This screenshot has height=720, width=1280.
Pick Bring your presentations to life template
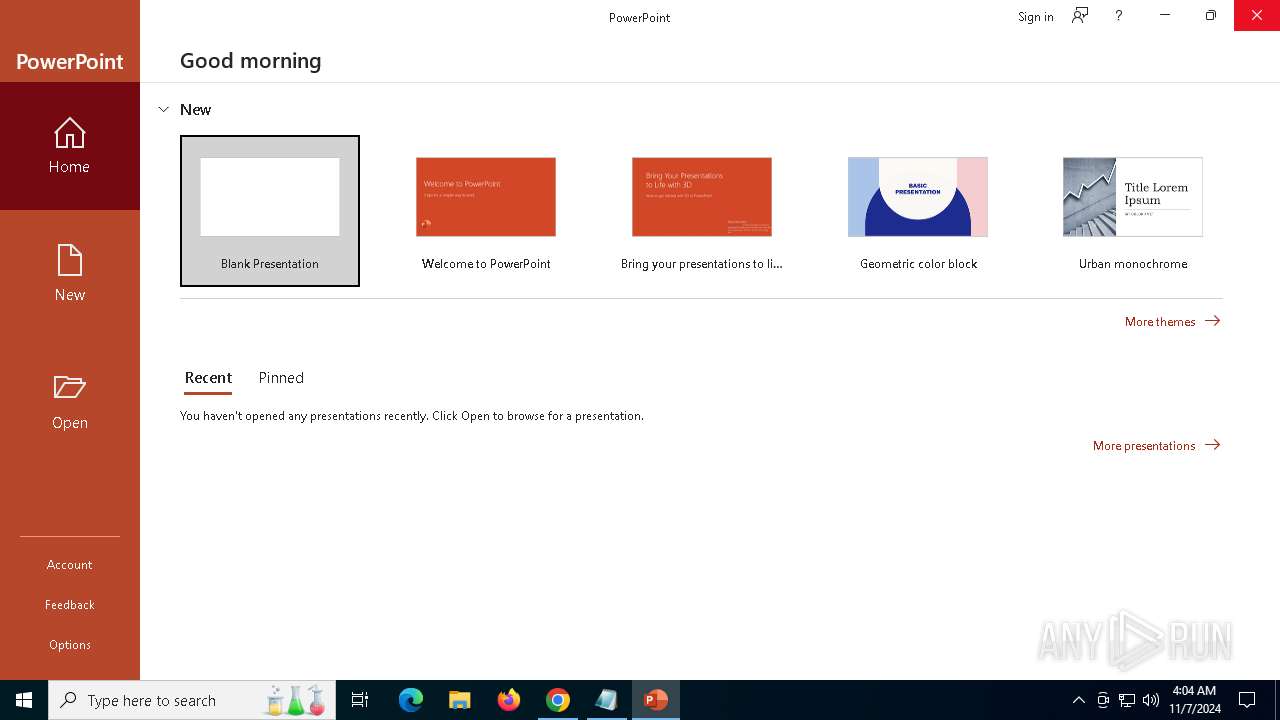pyautogui.click(x=702, y=211)
